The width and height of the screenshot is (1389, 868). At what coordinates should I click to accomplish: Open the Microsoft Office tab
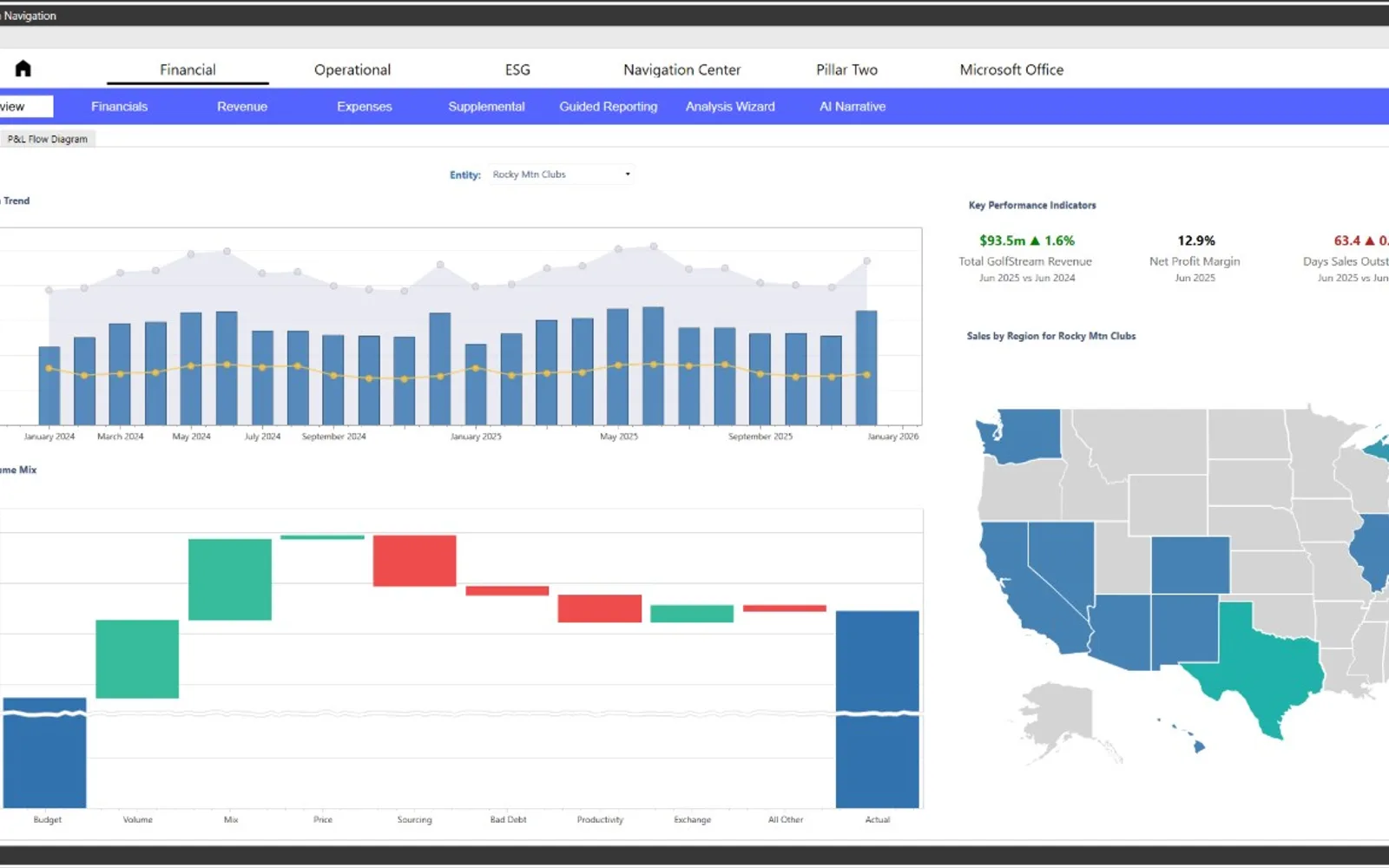click(1011, 69)
